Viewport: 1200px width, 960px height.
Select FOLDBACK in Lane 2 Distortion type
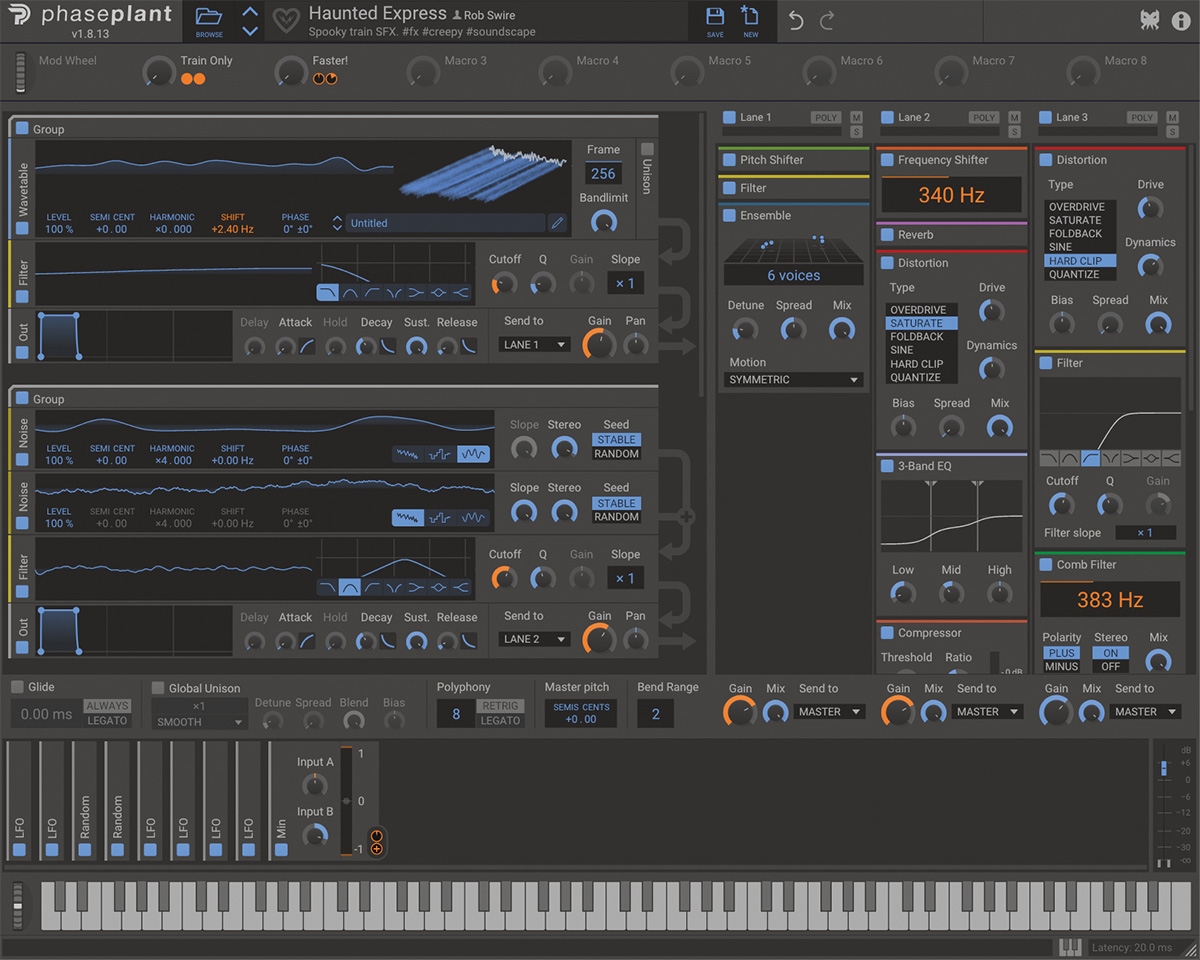(917, 337)
